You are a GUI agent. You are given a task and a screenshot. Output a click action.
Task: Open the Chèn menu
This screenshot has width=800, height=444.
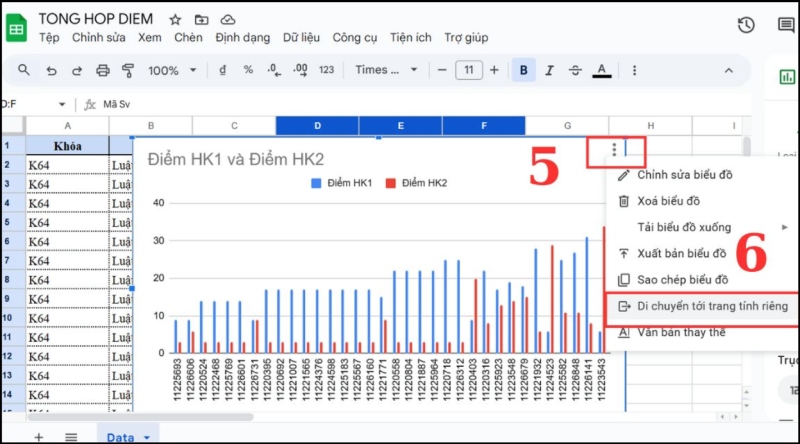pos(188,37)
